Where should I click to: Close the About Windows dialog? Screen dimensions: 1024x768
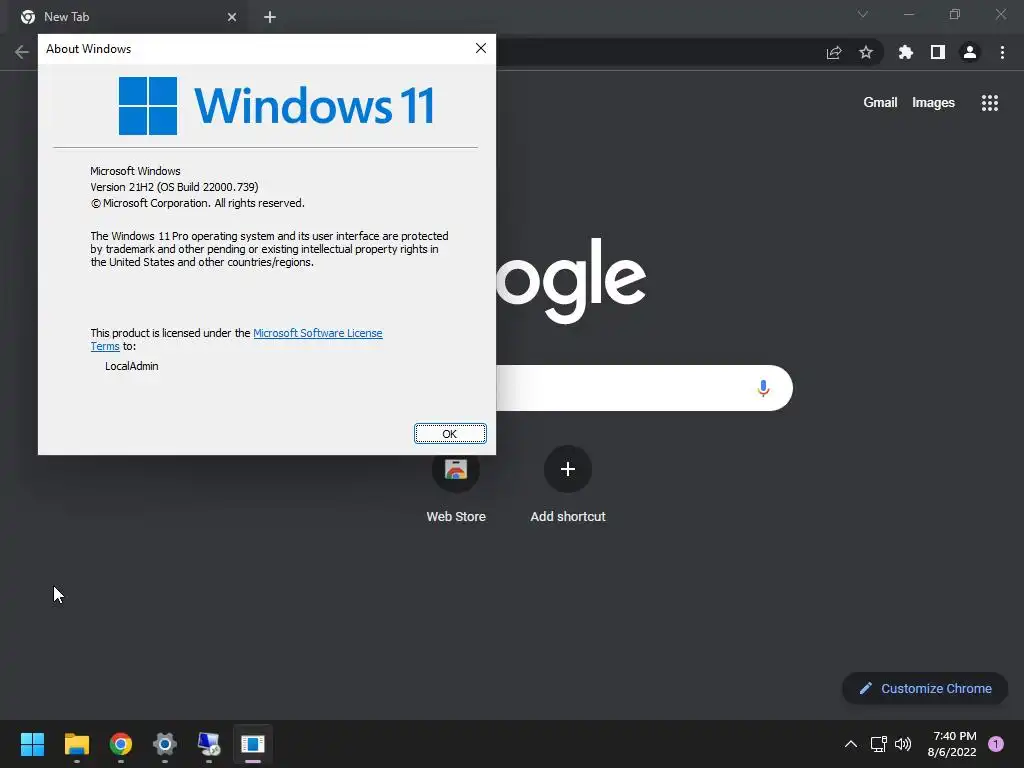point(481,48)
